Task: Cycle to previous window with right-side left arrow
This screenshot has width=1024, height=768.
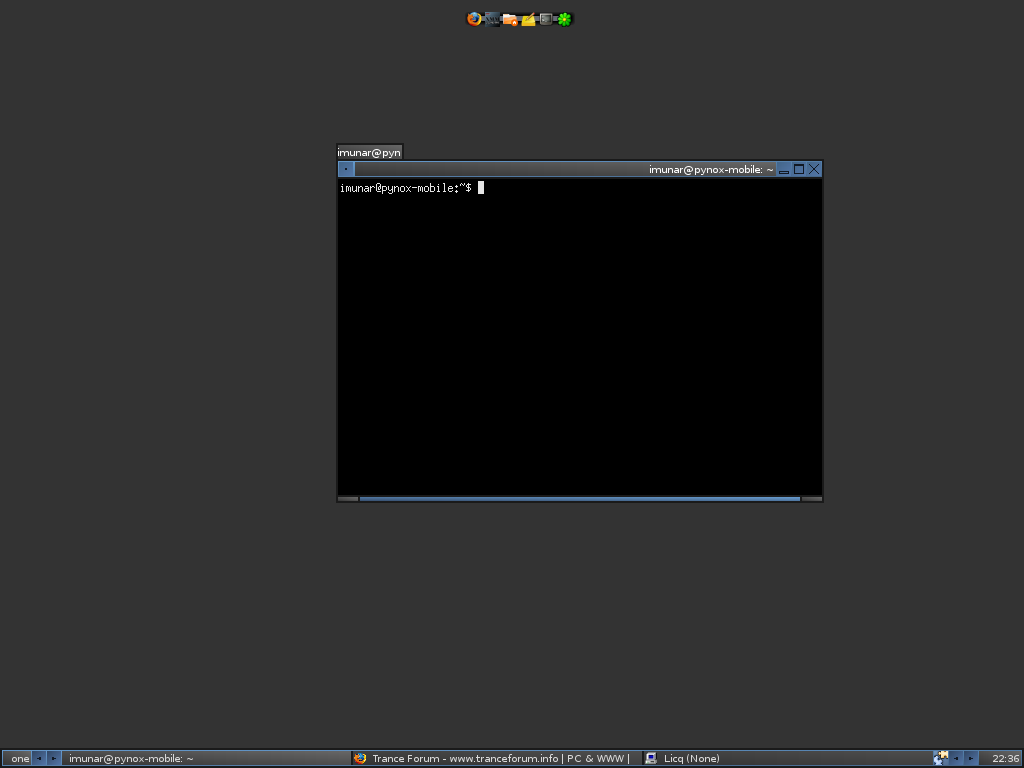Action: click(956, 758)
